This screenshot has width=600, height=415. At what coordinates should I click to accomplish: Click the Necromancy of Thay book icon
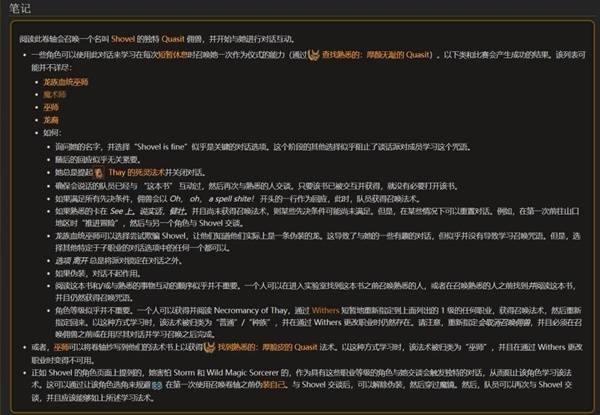pyautogui.click(x=99, y=173)
